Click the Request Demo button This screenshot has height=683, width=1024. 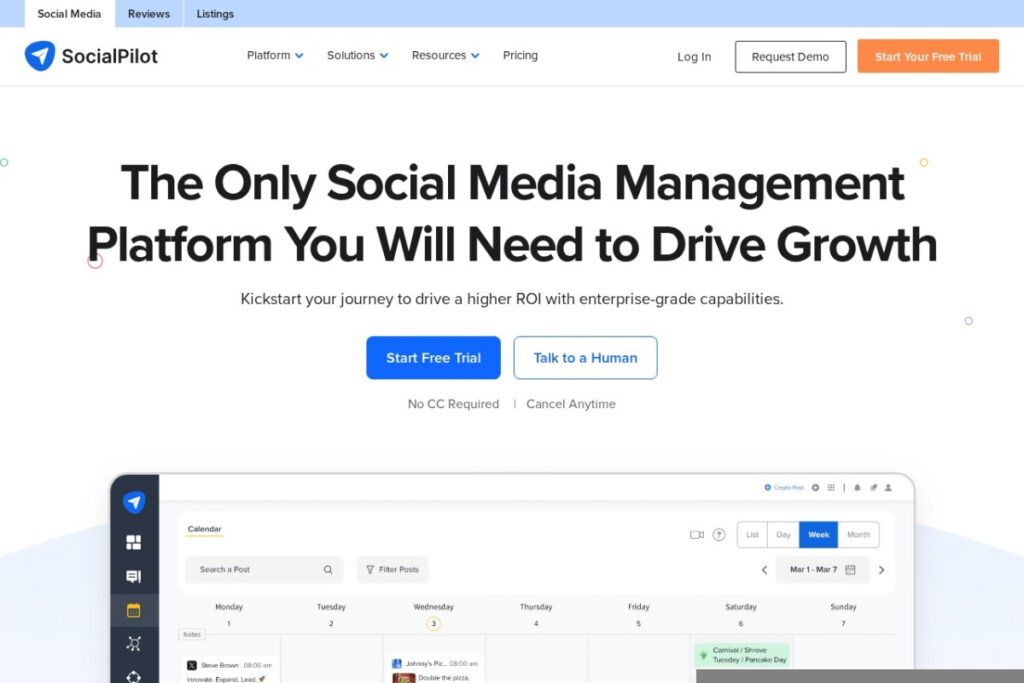tap(790, 57)
